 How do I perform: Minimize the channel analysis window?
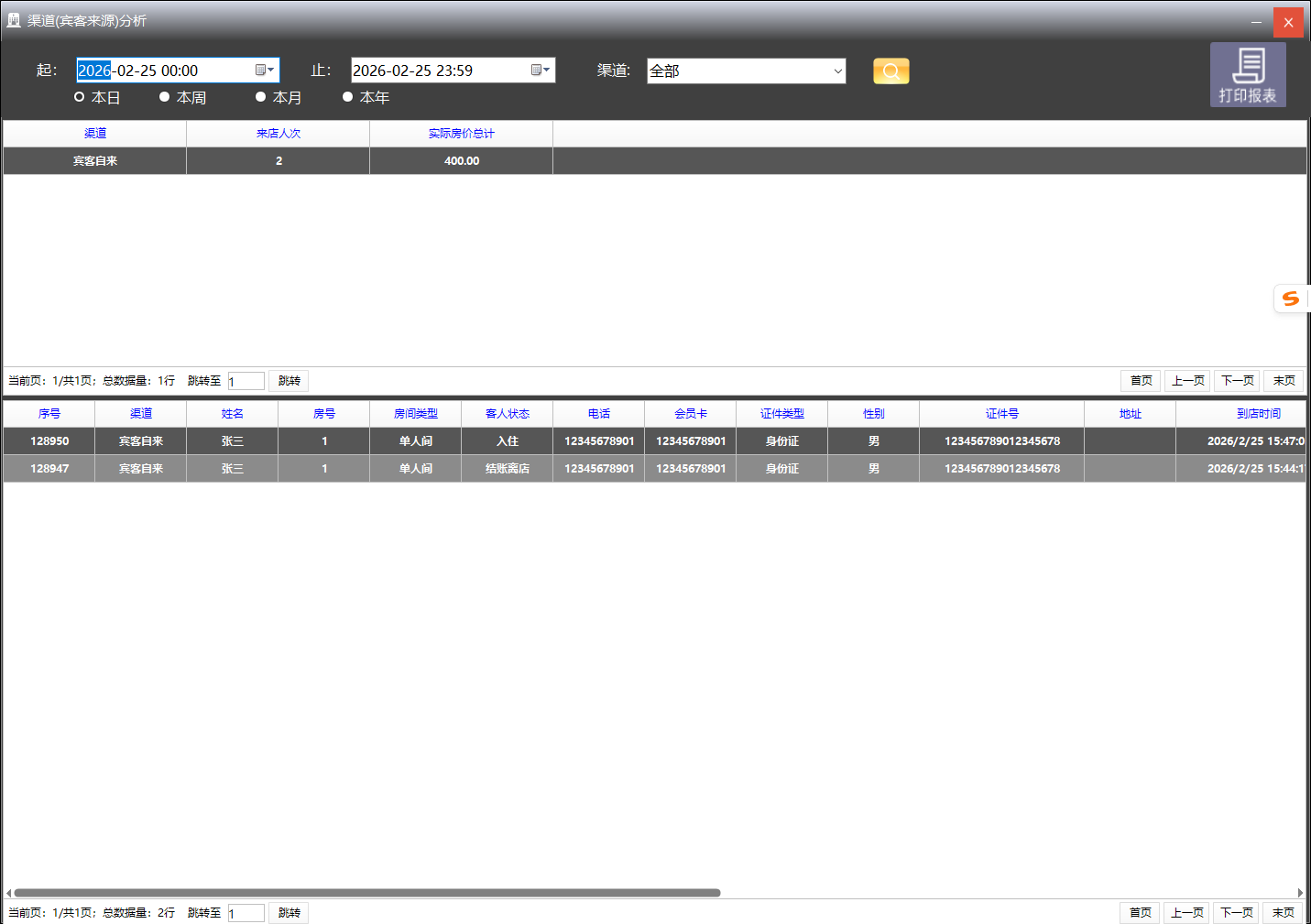(x=1256, y=22)
